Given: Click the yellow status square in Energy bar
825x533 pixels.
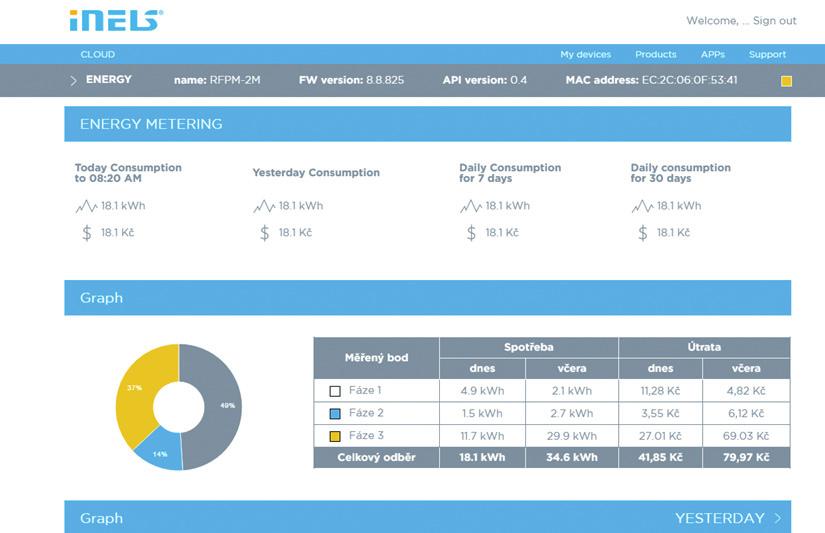Looking at the screenshot, I should pos(786,81).
